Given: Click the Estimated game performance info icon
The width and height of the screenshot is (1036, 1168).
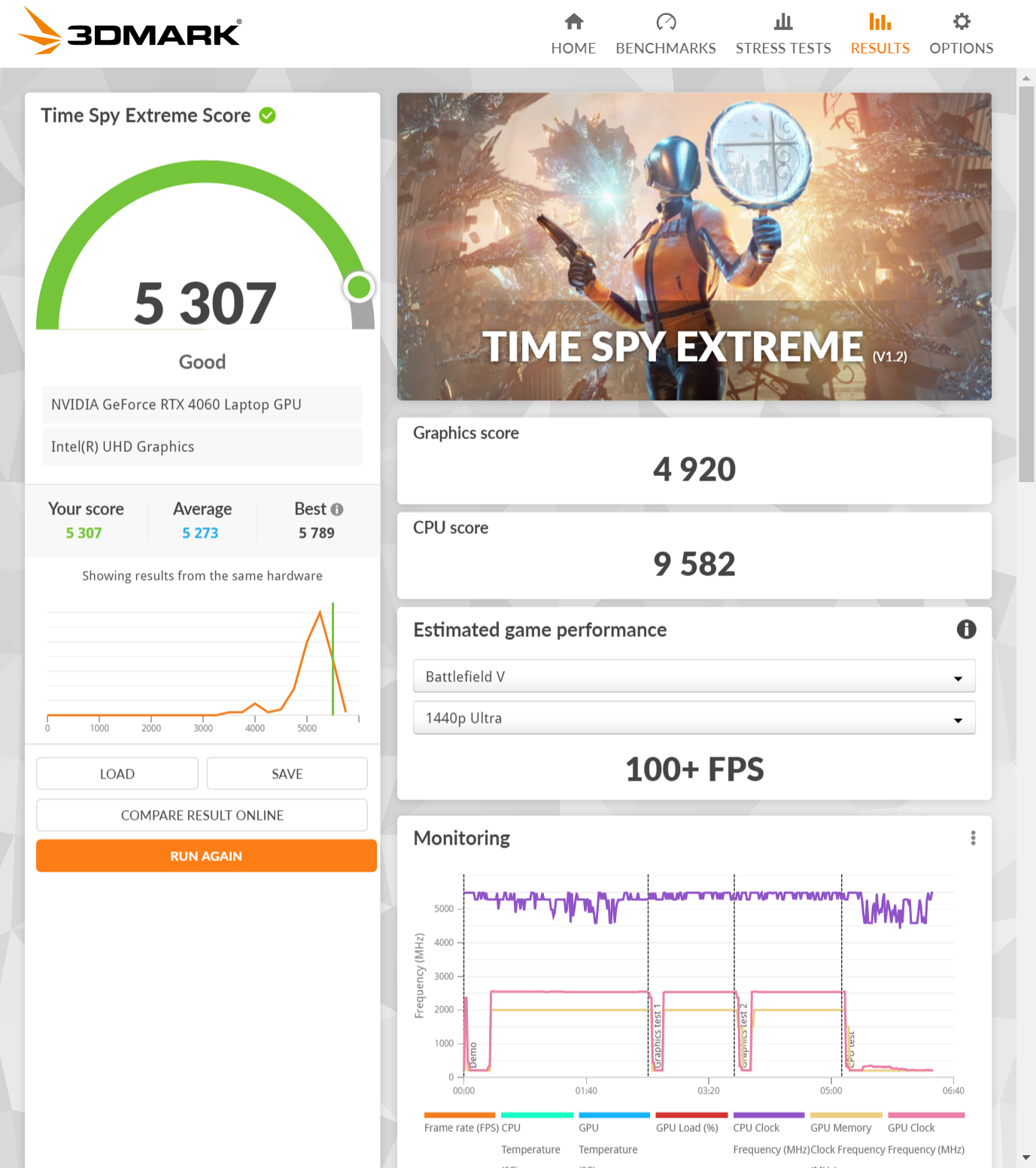Looking at the screenshot, I should (966, 630).
